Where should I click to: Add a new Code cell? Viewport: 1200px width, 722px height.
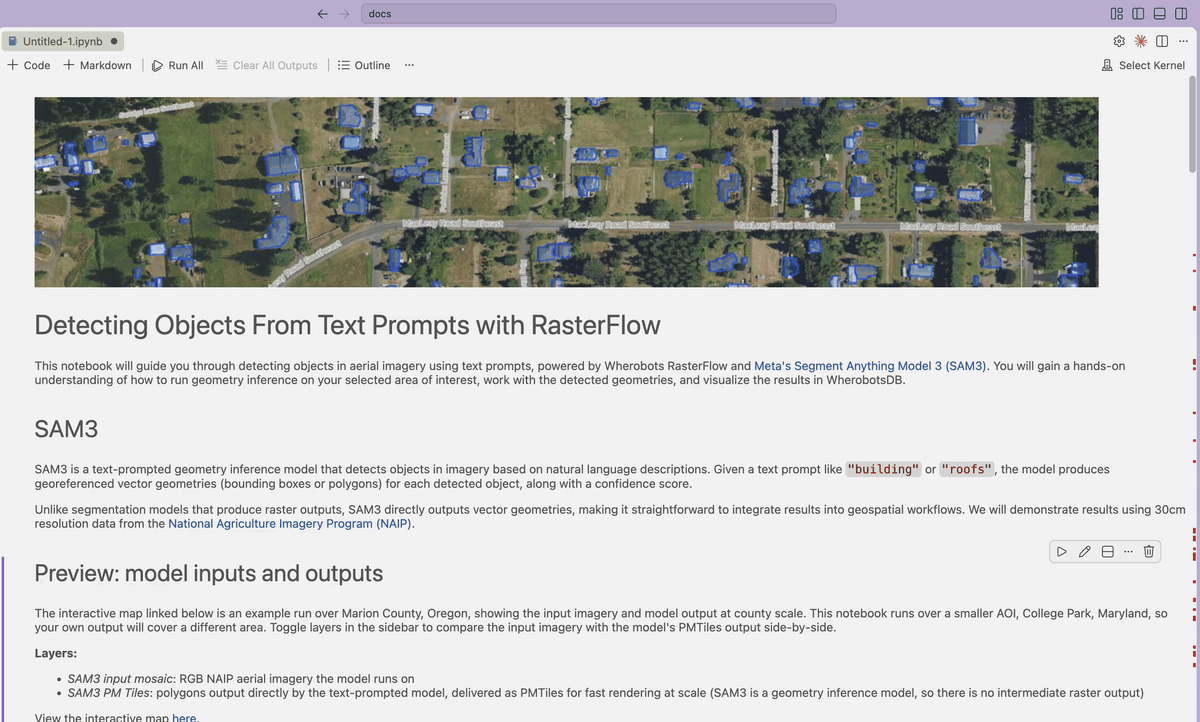point(28,65)
